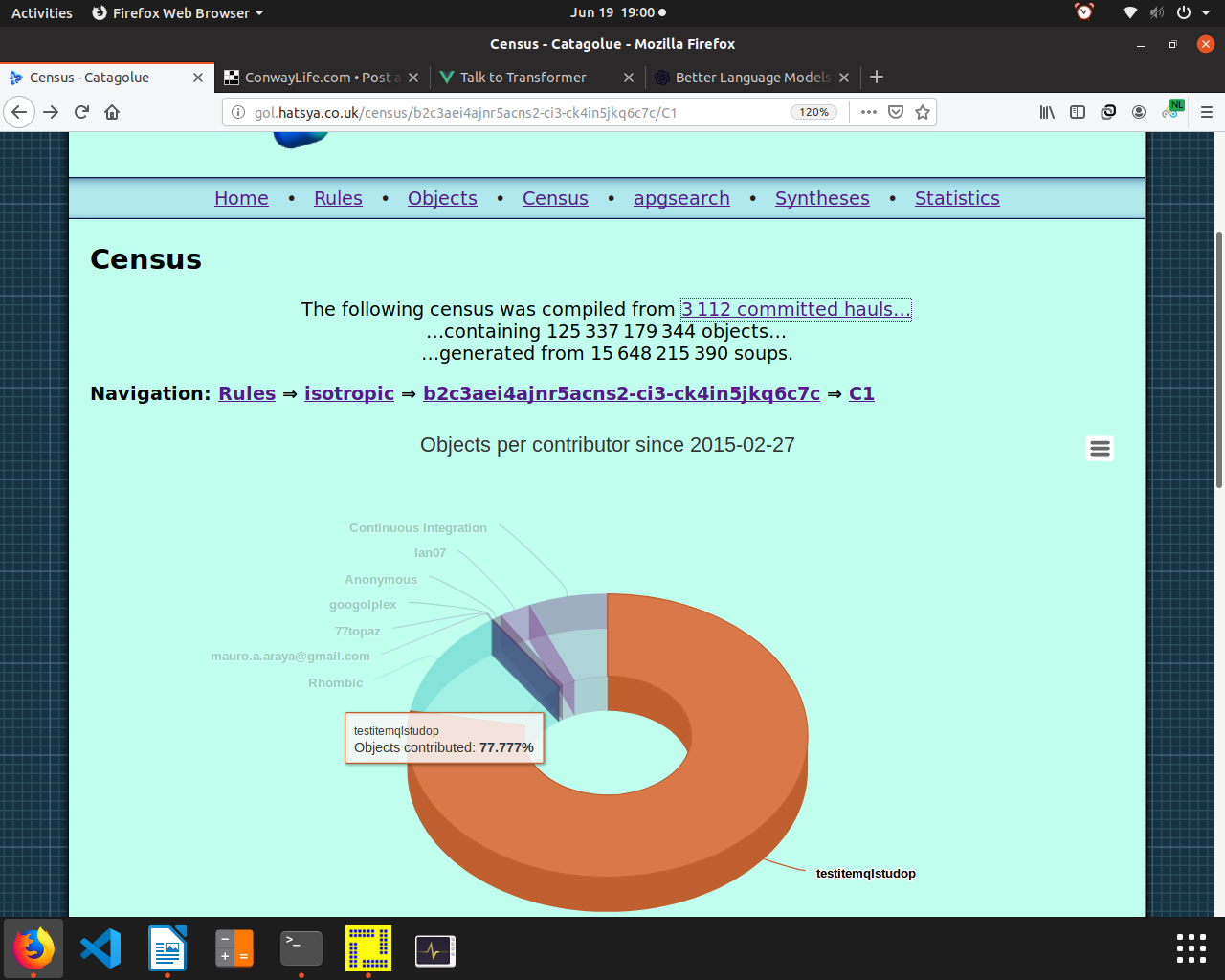Go to the Objects page

(442, 198)
